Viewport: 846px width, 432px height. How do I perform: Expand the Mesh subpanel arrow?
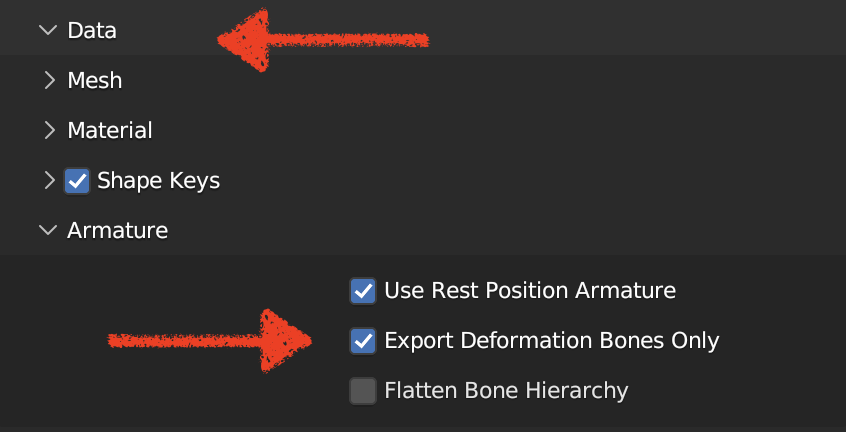click(x=50, y=80)
